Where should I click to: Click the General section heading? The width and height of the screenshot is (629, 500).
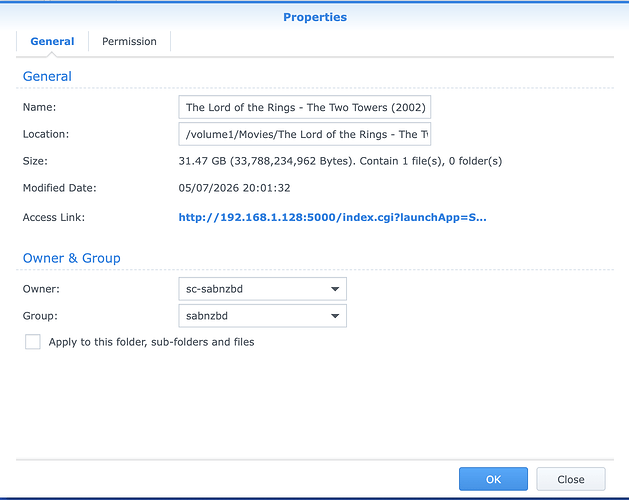pos(47,76)
